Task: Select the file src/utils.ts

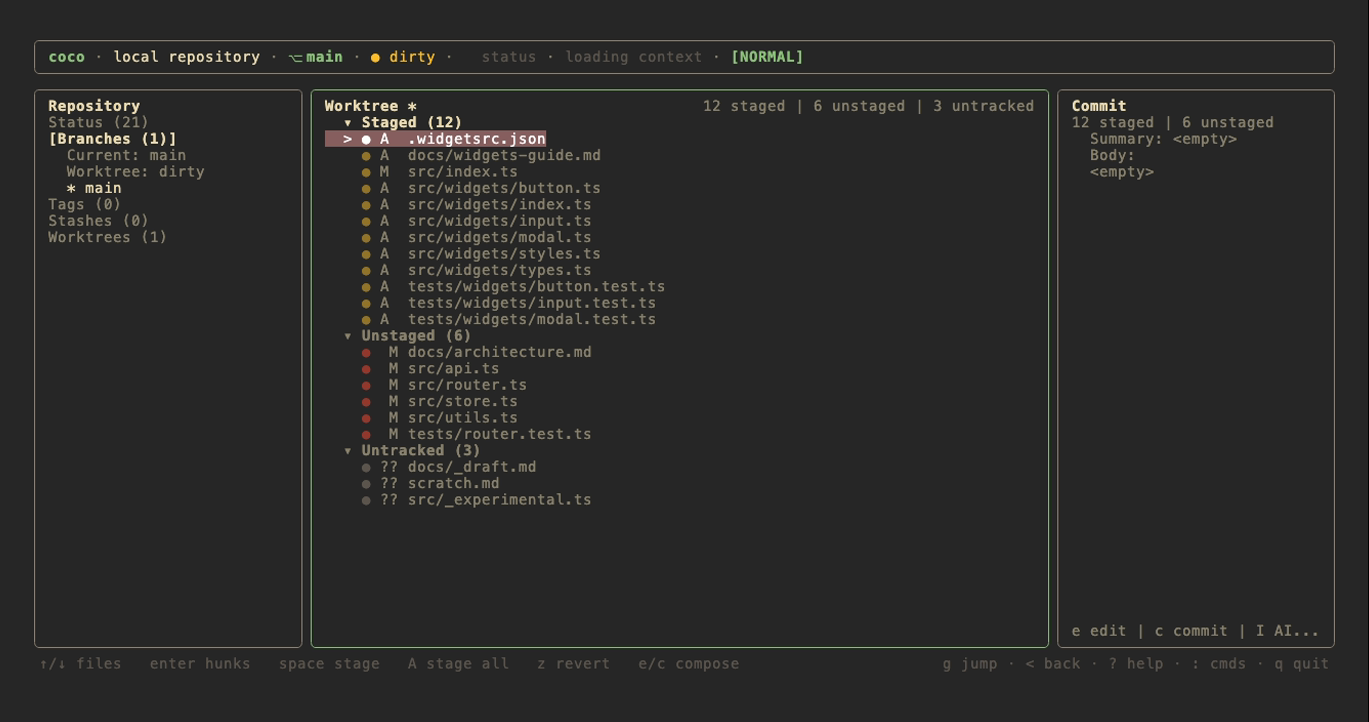Action: pos(463,418)
